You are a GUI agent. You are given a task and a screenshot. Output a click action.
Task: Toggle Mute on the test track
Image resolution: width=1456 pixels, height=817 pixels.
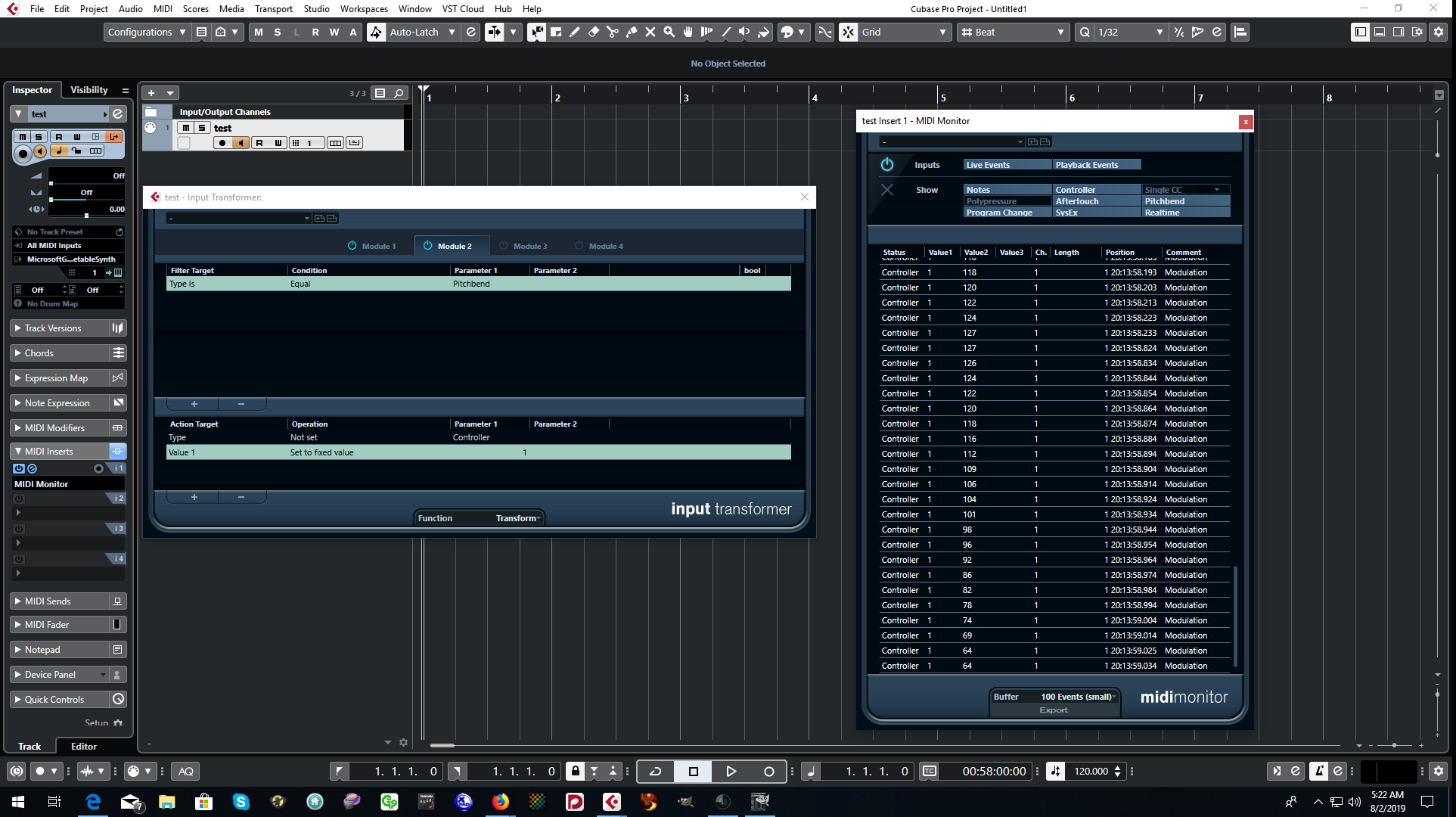pos(186,128)
